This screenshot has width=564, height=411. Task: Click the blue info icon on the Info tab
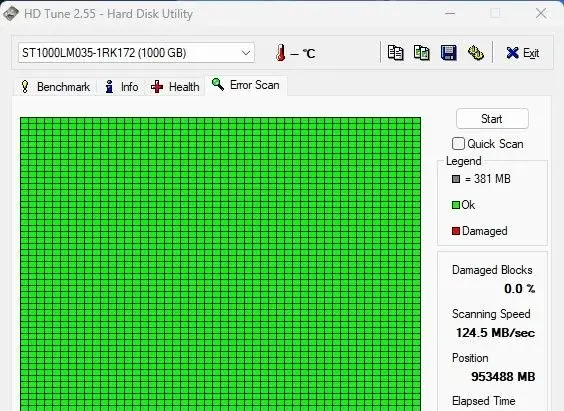pyautogui.click(x=109, y=87)
